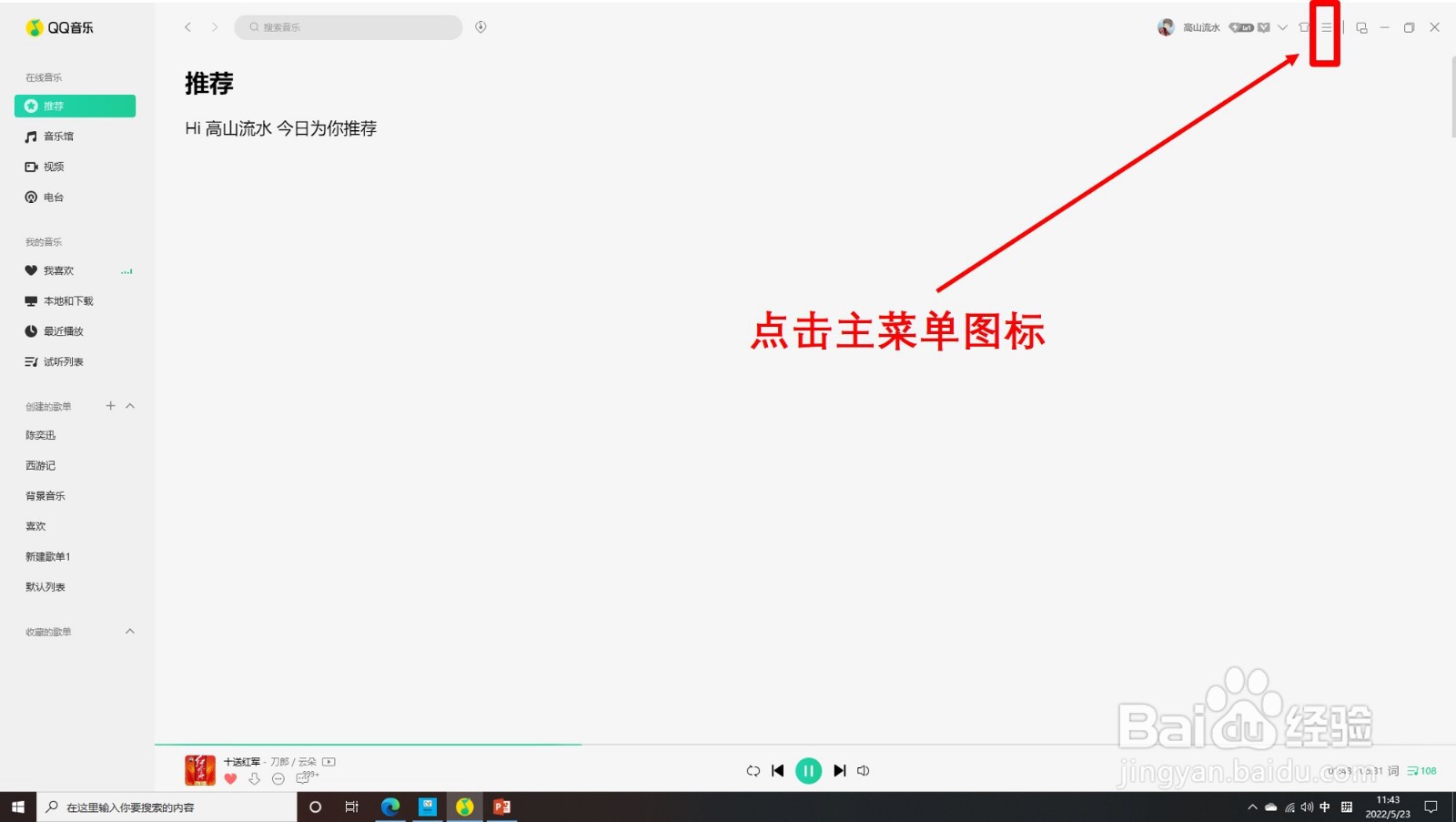The image size is (1456, 822).
Task: Expand the account dropdown arrow
Action: point(1283,27)
